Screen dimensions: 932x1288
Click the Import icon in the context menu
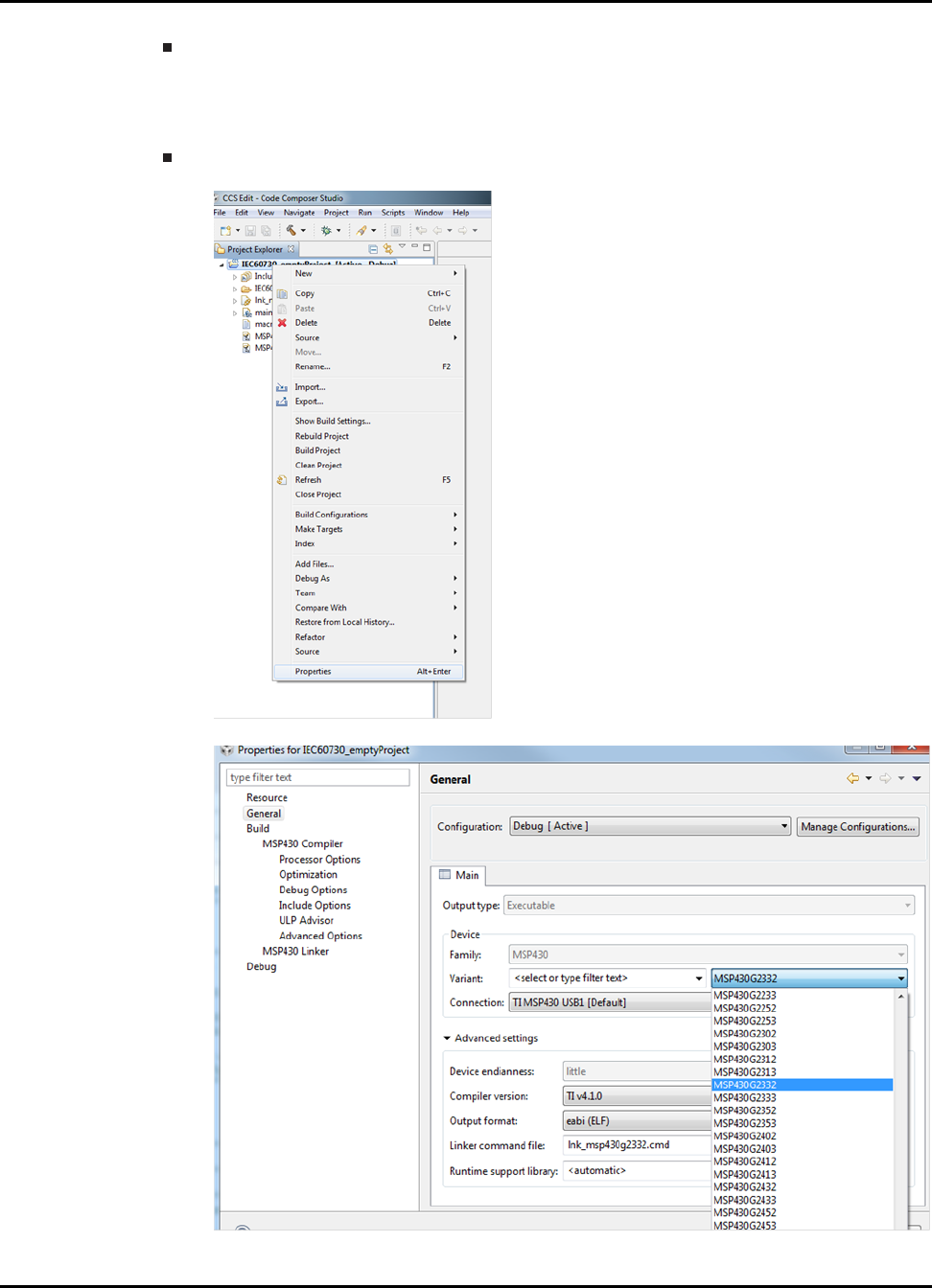point(282,387)
